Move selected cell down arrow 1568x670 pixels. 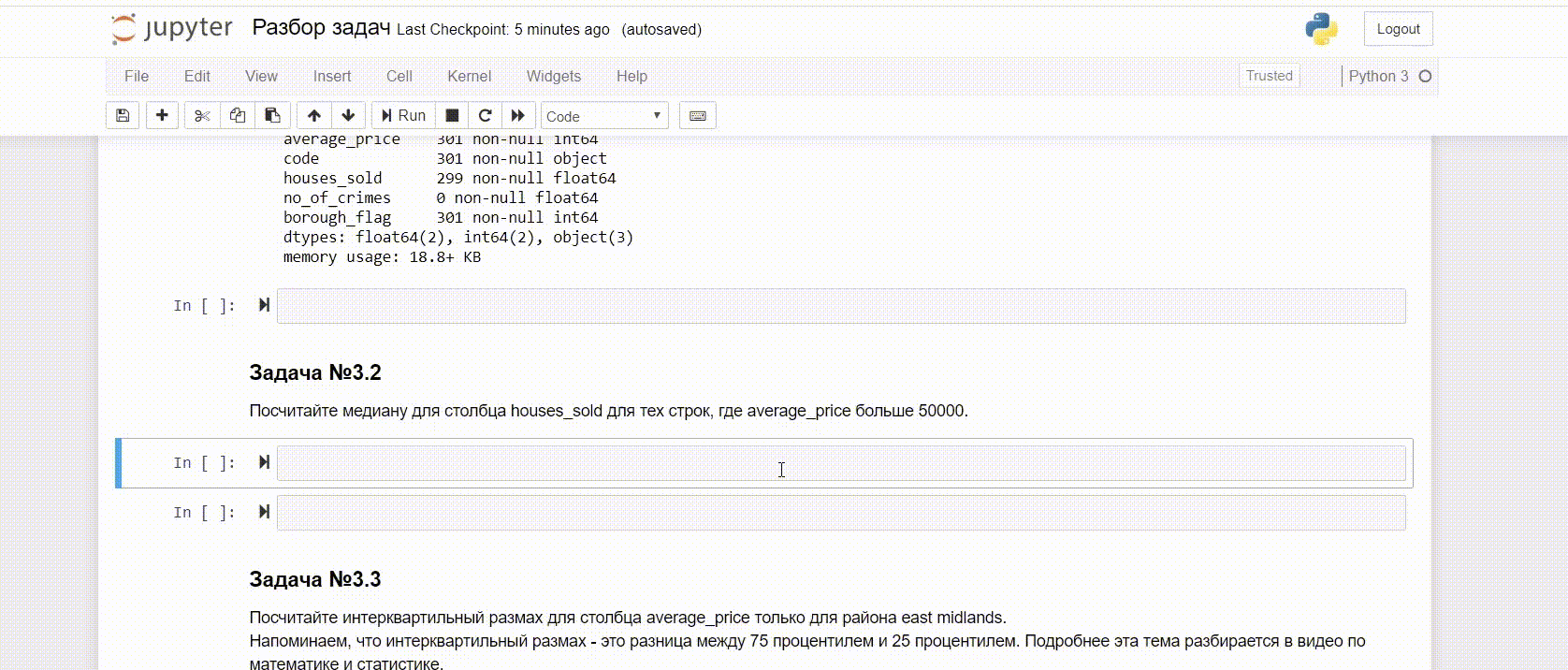[x=348, y=115]
